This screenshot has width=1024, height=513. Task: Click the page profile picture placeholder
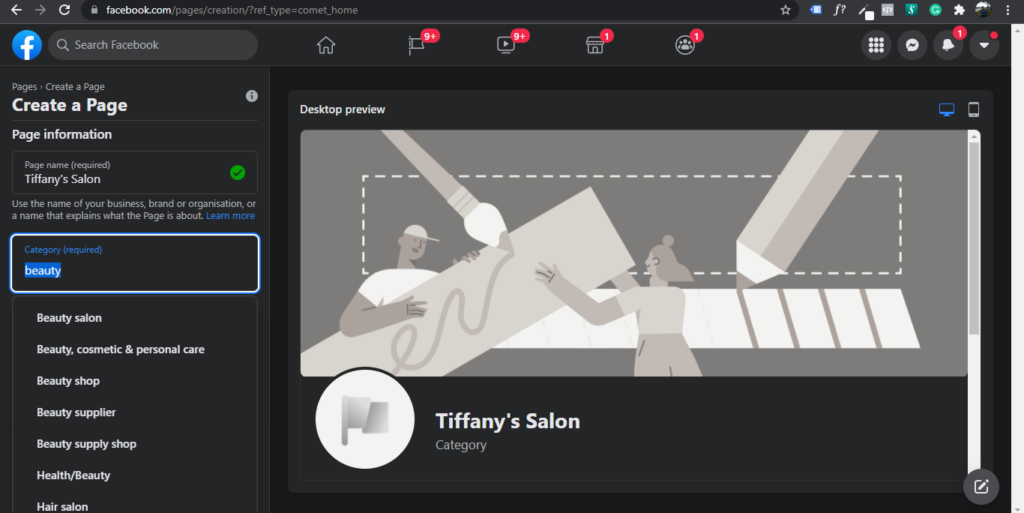click(364, 419)
